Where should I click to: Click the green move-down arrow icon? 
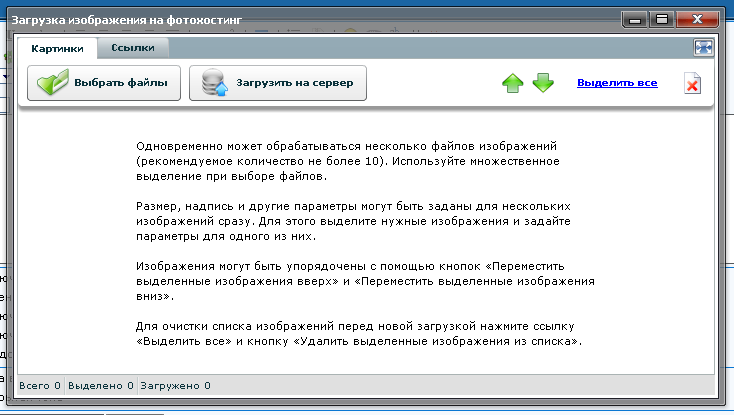543,84
